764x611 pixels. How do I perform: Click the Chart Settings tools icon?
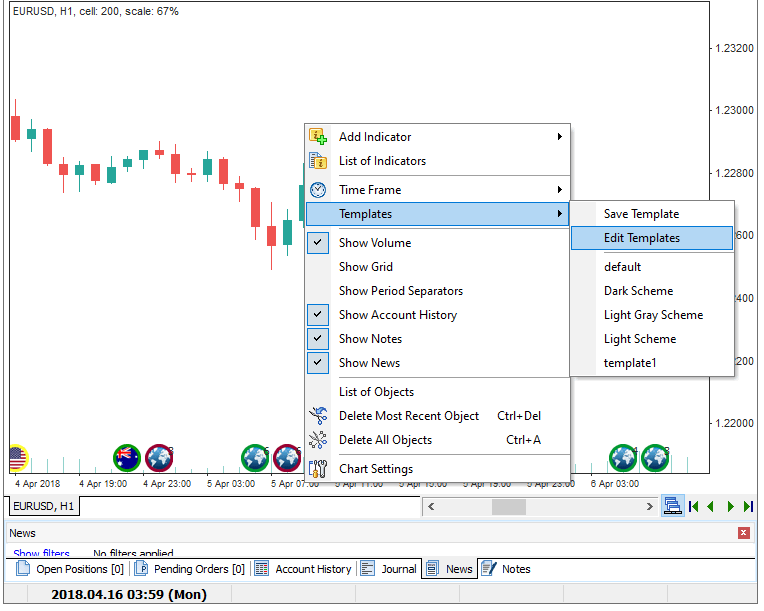tap(318, 469)
